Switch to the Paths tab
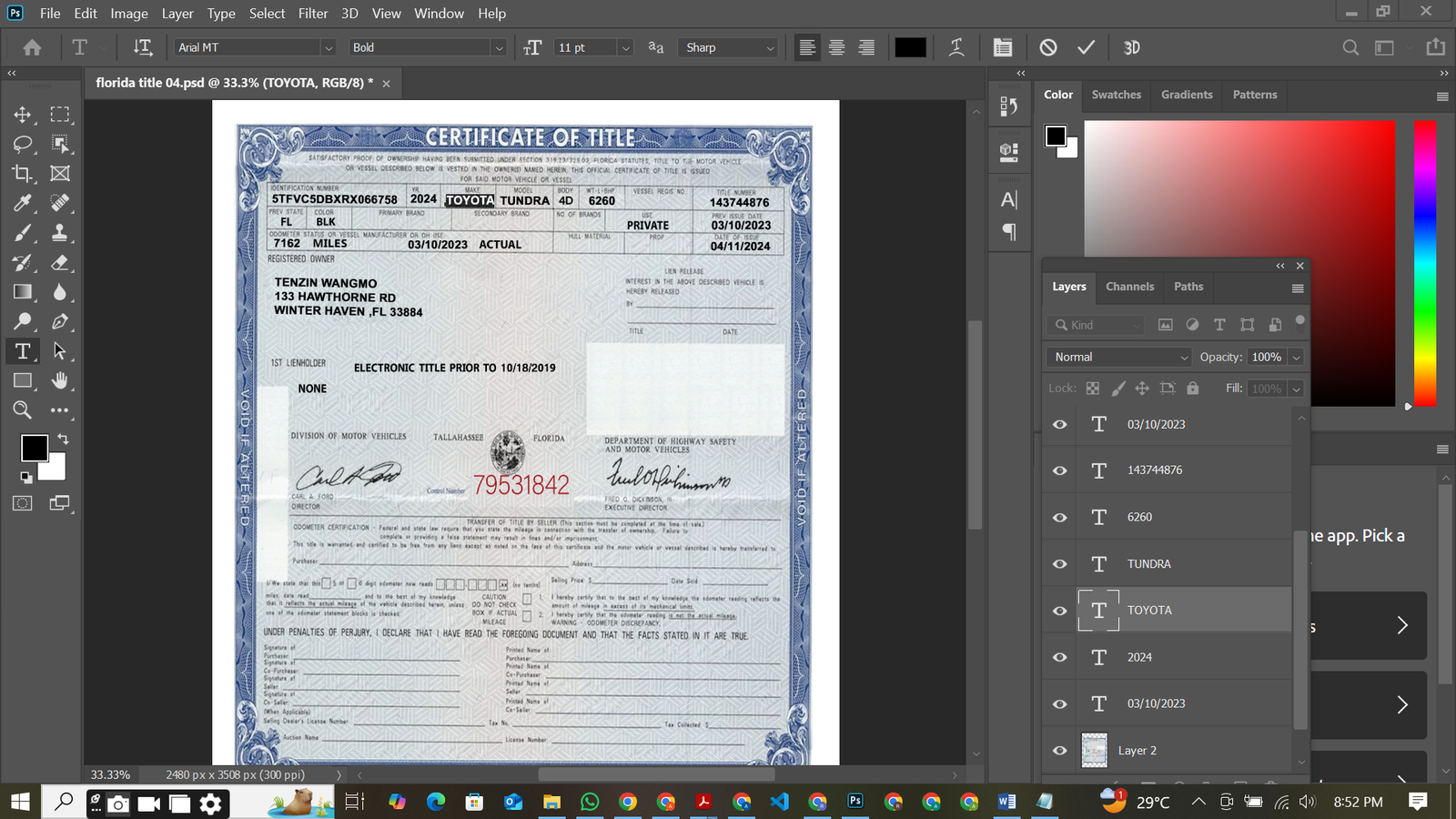1456x819 pixels. [1188, 287]
